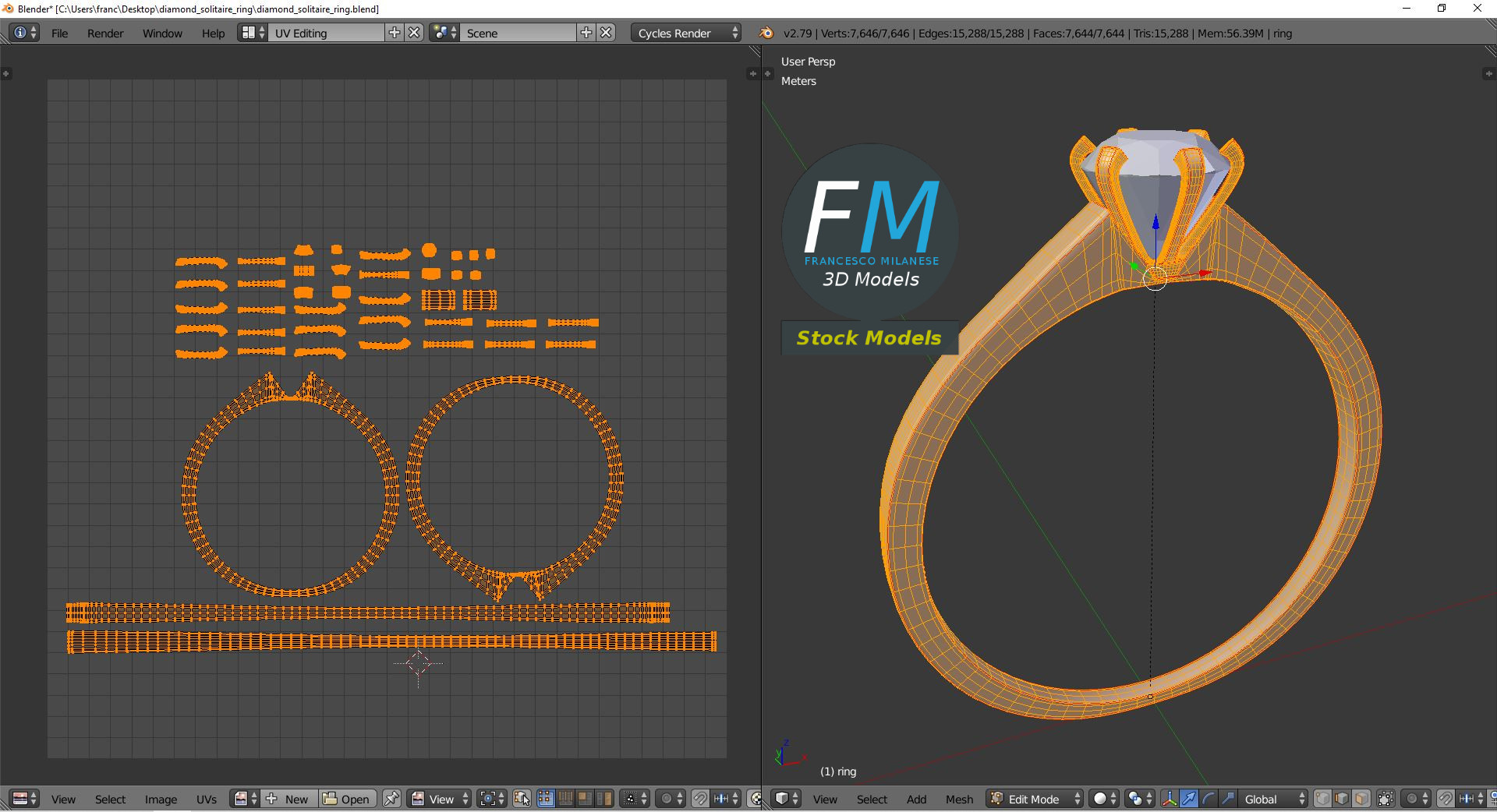The image size is (1497, 812).
Task: Enable the scale manipulator icon
Action: (1228, 799)
